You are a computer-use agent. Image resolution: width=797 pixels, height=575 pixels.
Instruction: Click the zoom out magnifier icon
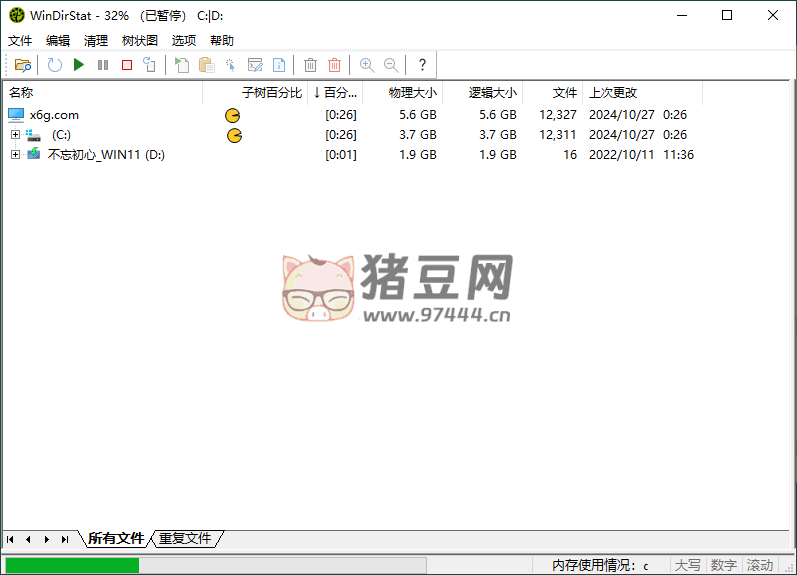(391, 65)
